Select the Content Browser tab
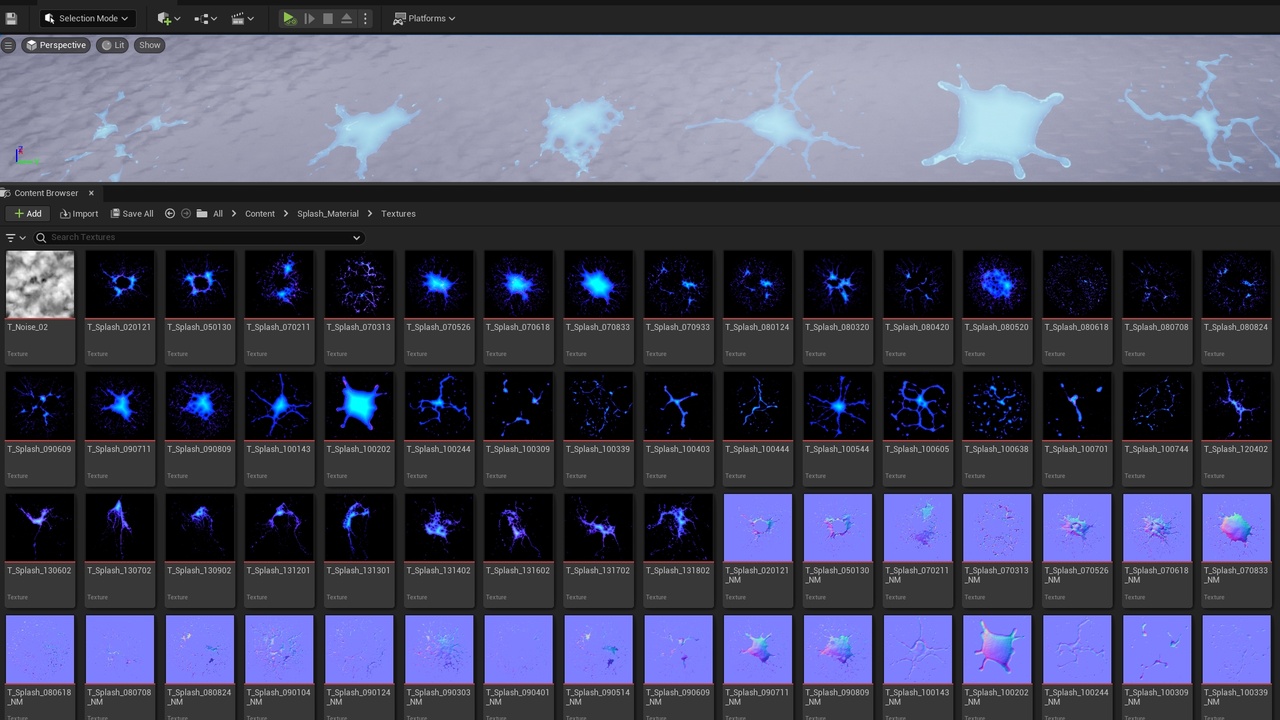 click(x=45, y=193)
